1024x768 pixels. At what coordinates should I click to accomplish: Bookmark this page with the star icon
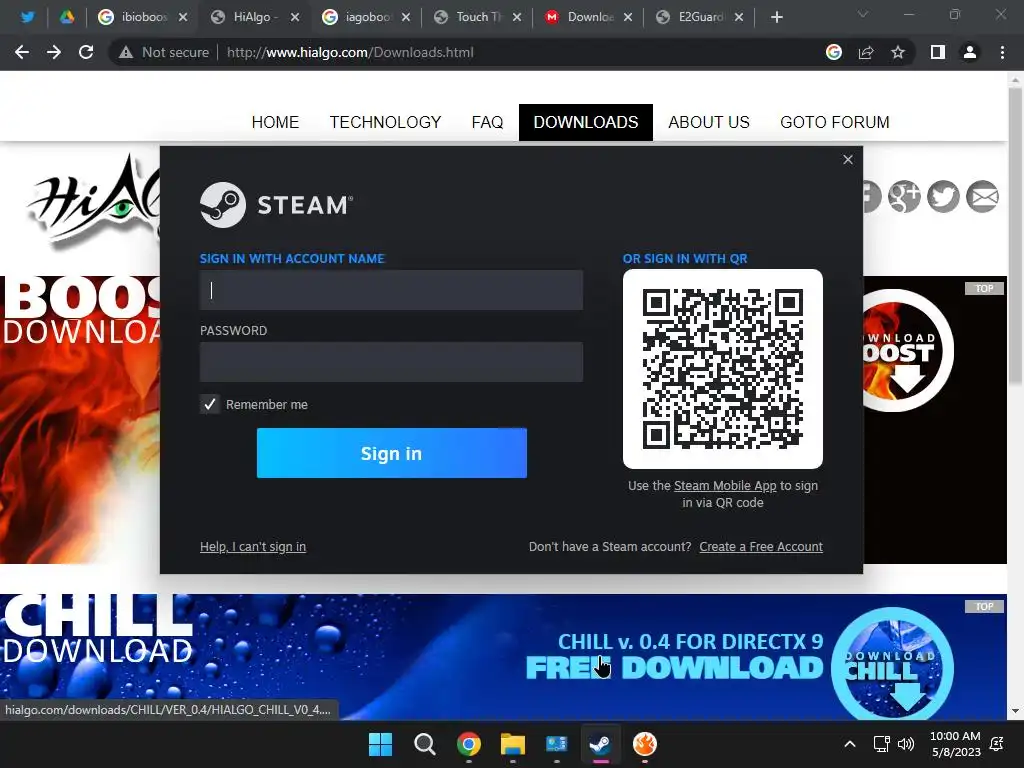pyautogui.click(x=898, y=52)
